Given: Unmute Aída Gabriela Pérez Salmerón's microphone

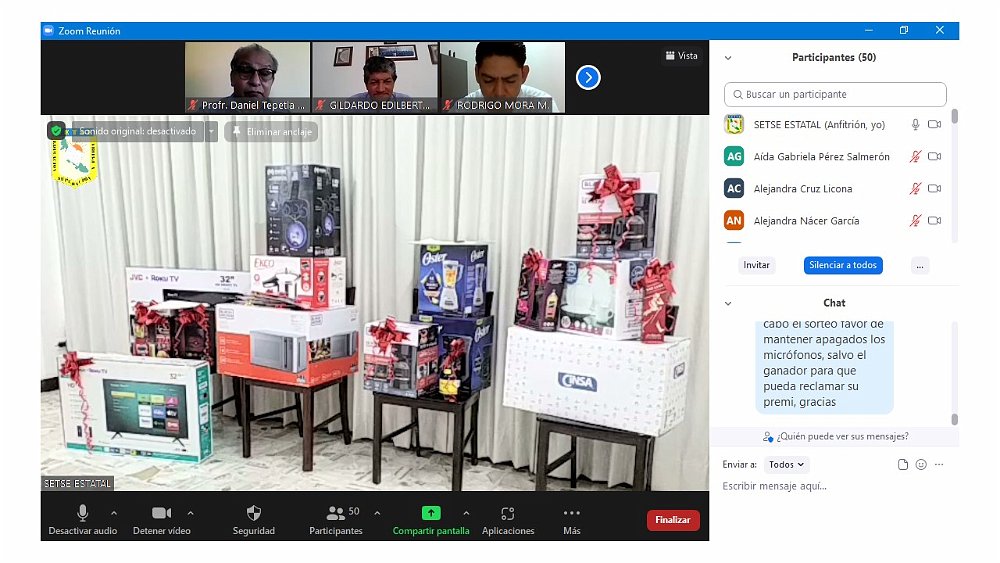Looking at the screenshot, I should point(914,157).
